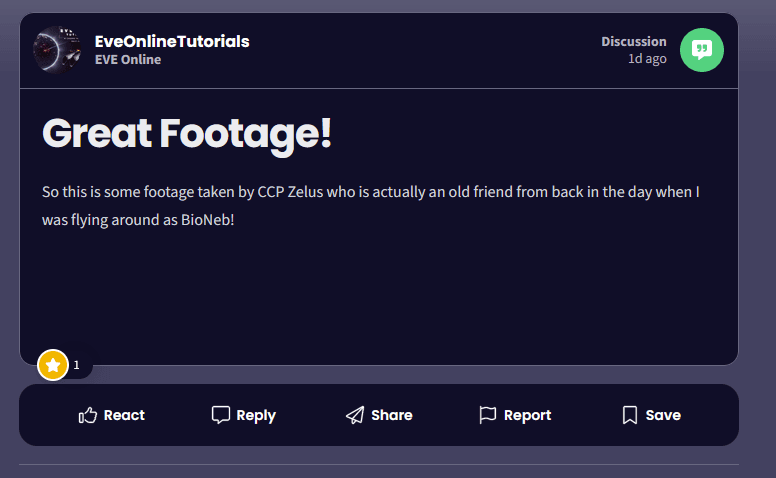Click the 1d ago timestamp
Screen dimensions: 776x478
click(647, 59)
